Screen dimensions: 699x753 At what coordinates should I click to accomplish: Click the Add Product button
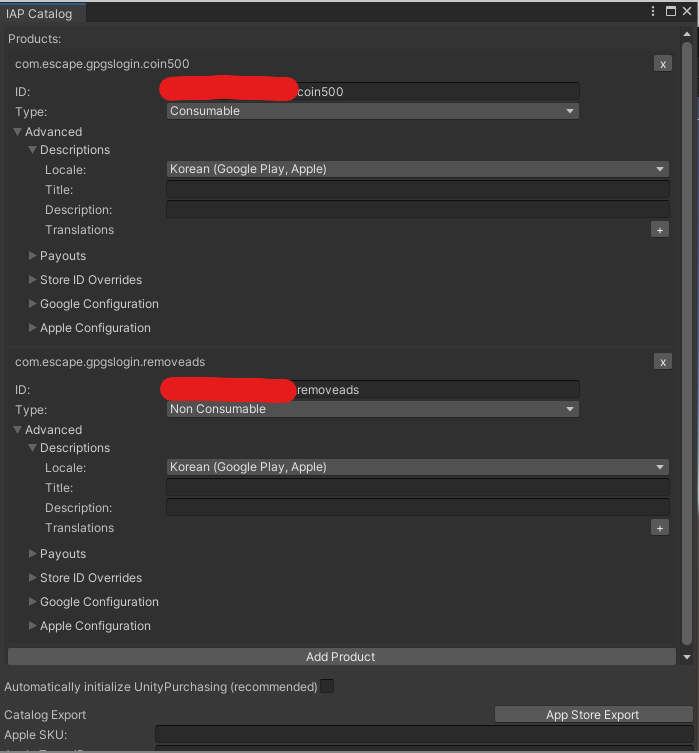click(341, 656)
